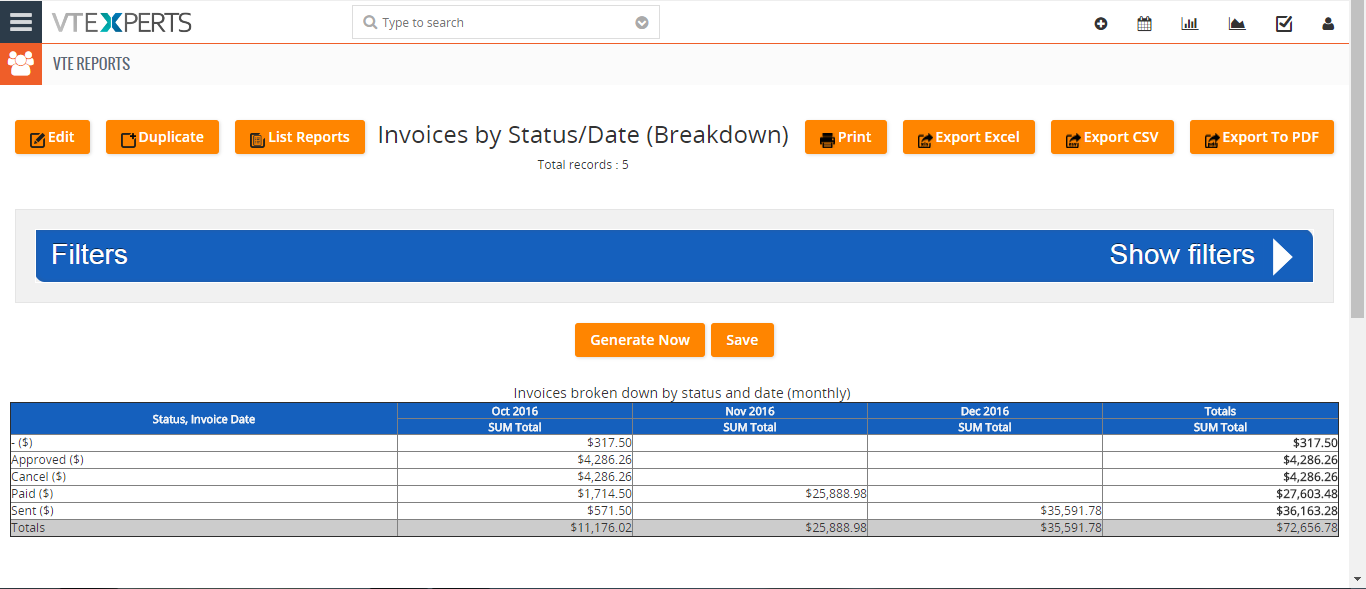Click the Nov 2016 column header

pyautogui.click(x=750, y=411)
